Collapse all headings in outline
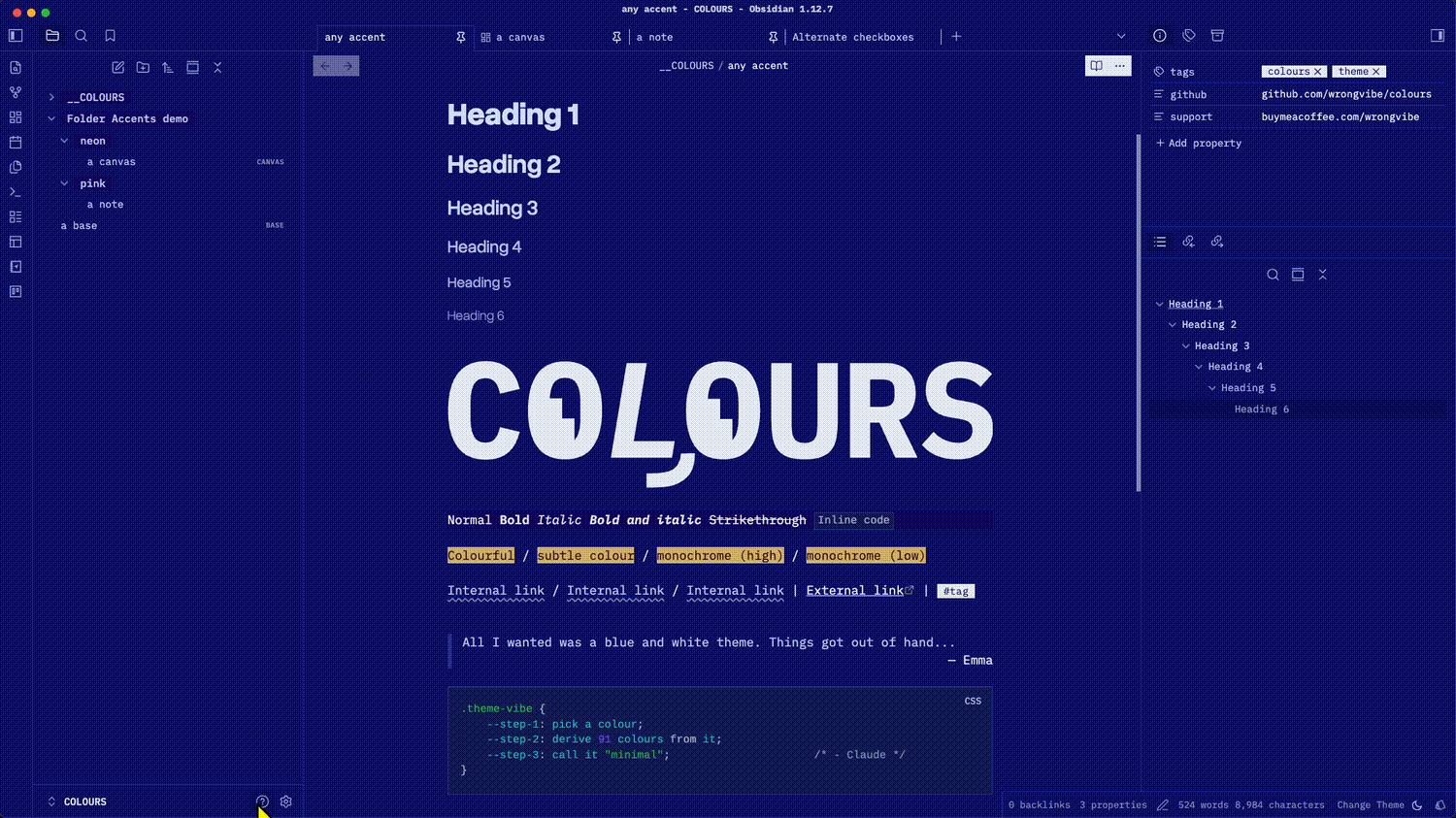This screenshot has height=818, width=1456. (1322, 275)
